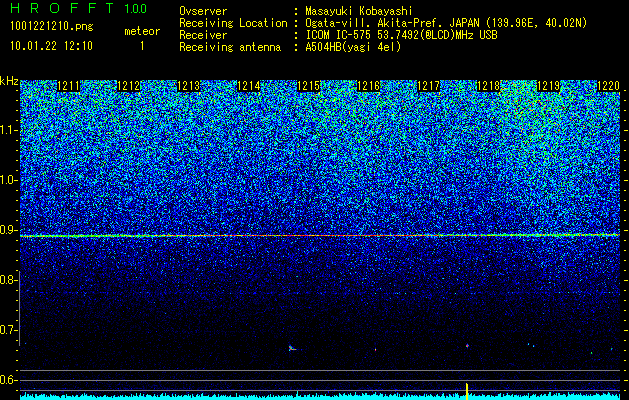Click the ICOM IC-575 receiver text
Image resolution: width=629 pixels, height=400 pixels.
point(402,35)
